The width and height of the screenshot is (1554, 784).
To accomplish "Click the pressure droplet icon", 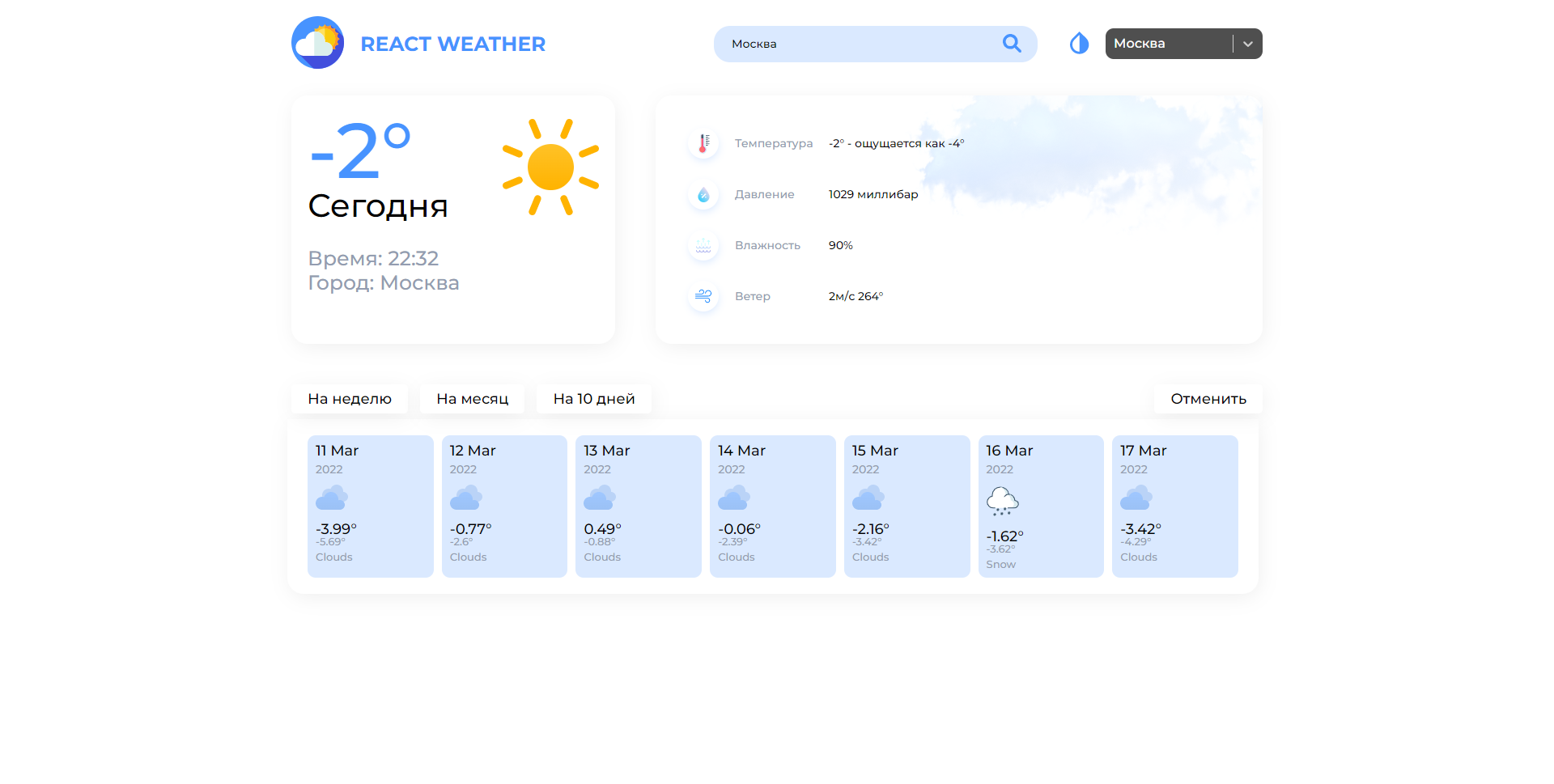I will pos(703,194).
